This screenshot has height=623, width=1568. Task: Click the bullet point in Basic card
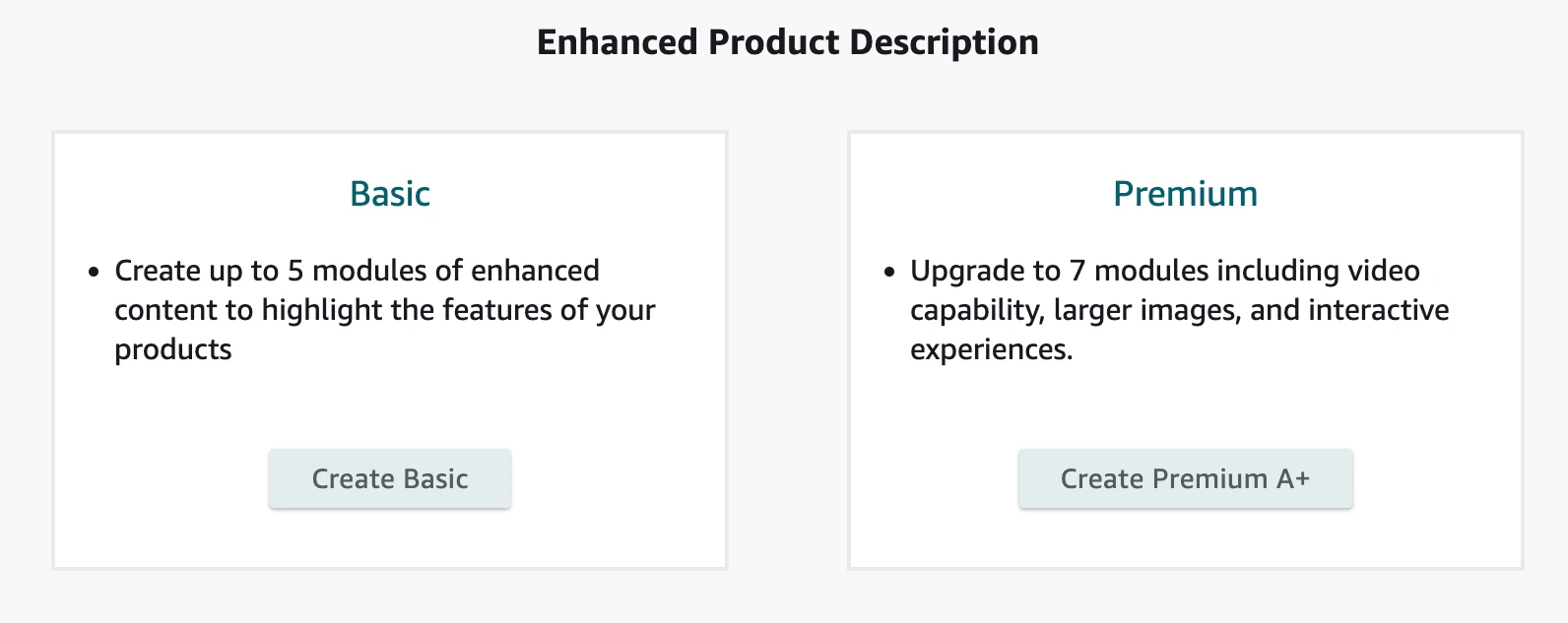(x=95, y=272)
